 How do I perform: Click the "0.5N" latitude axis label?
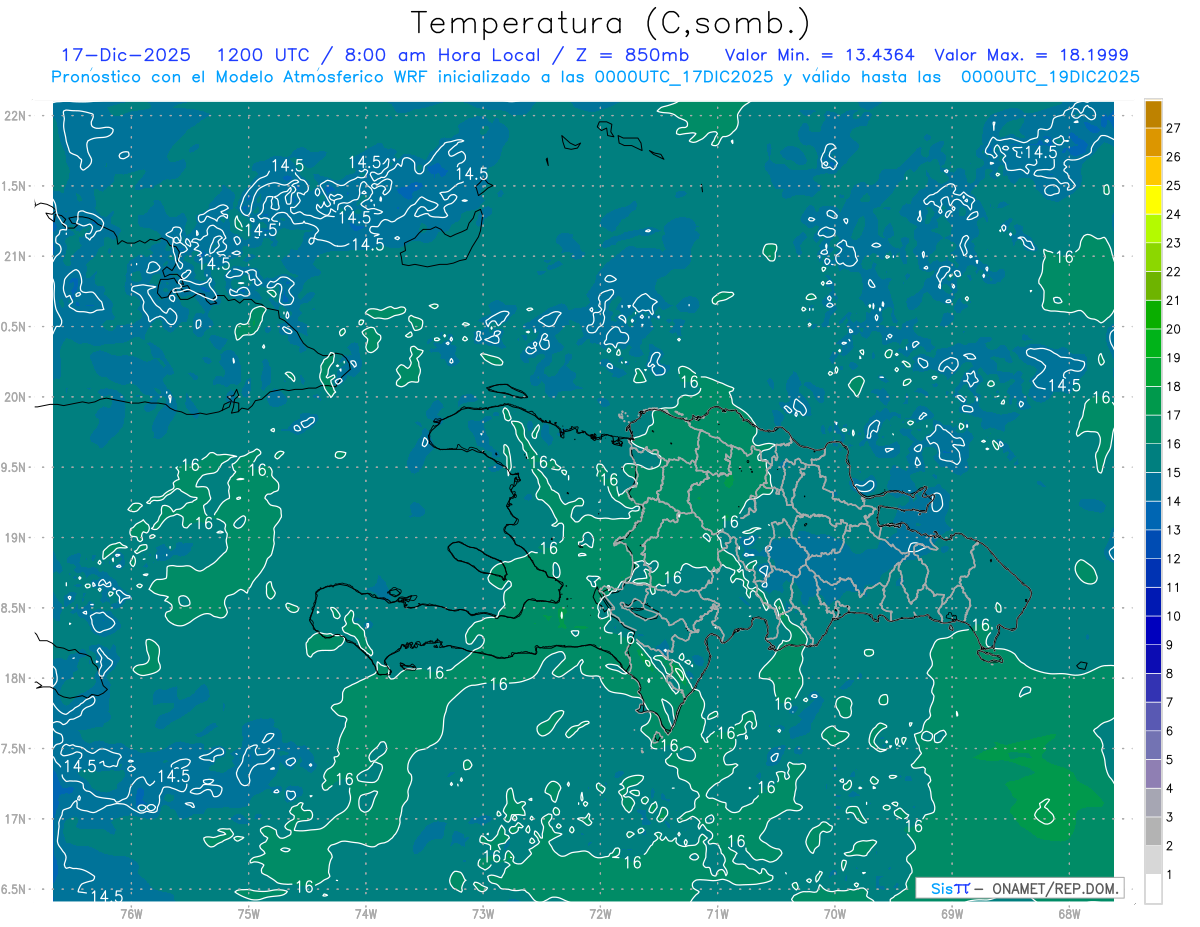[15, 327]
